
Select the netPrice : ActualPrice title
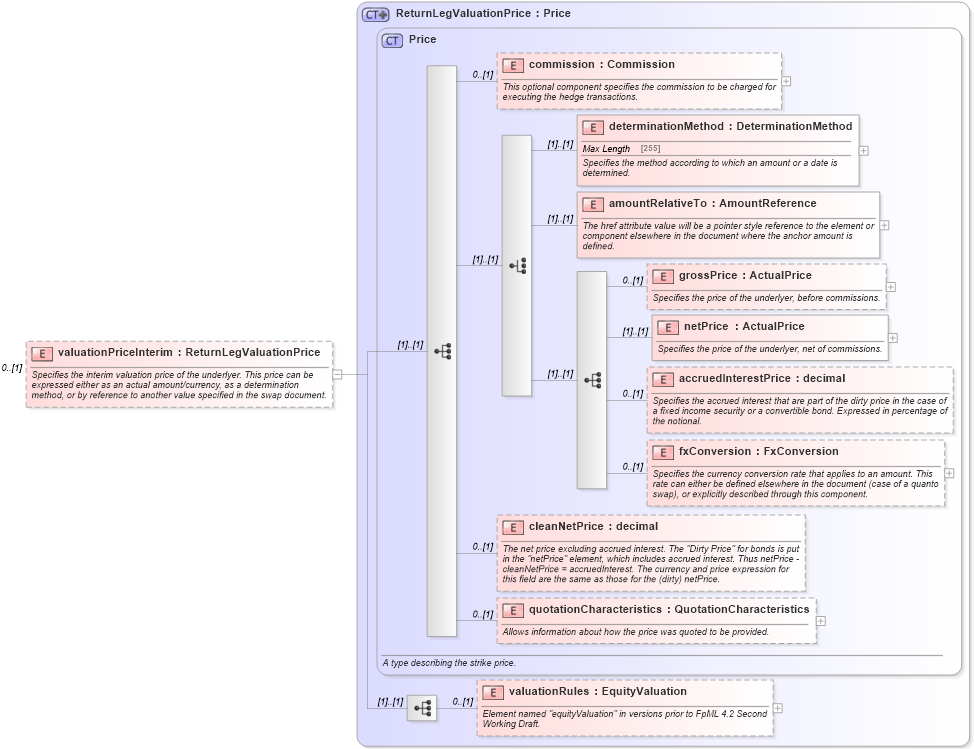[744, 327]
